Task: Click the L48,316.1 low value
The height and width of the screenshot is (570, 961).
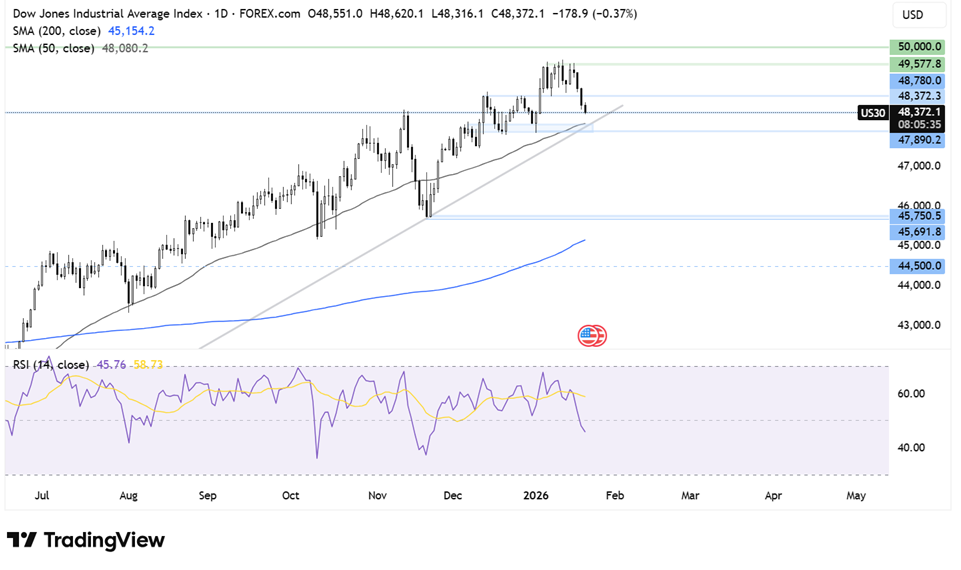Action: point(457,13)
